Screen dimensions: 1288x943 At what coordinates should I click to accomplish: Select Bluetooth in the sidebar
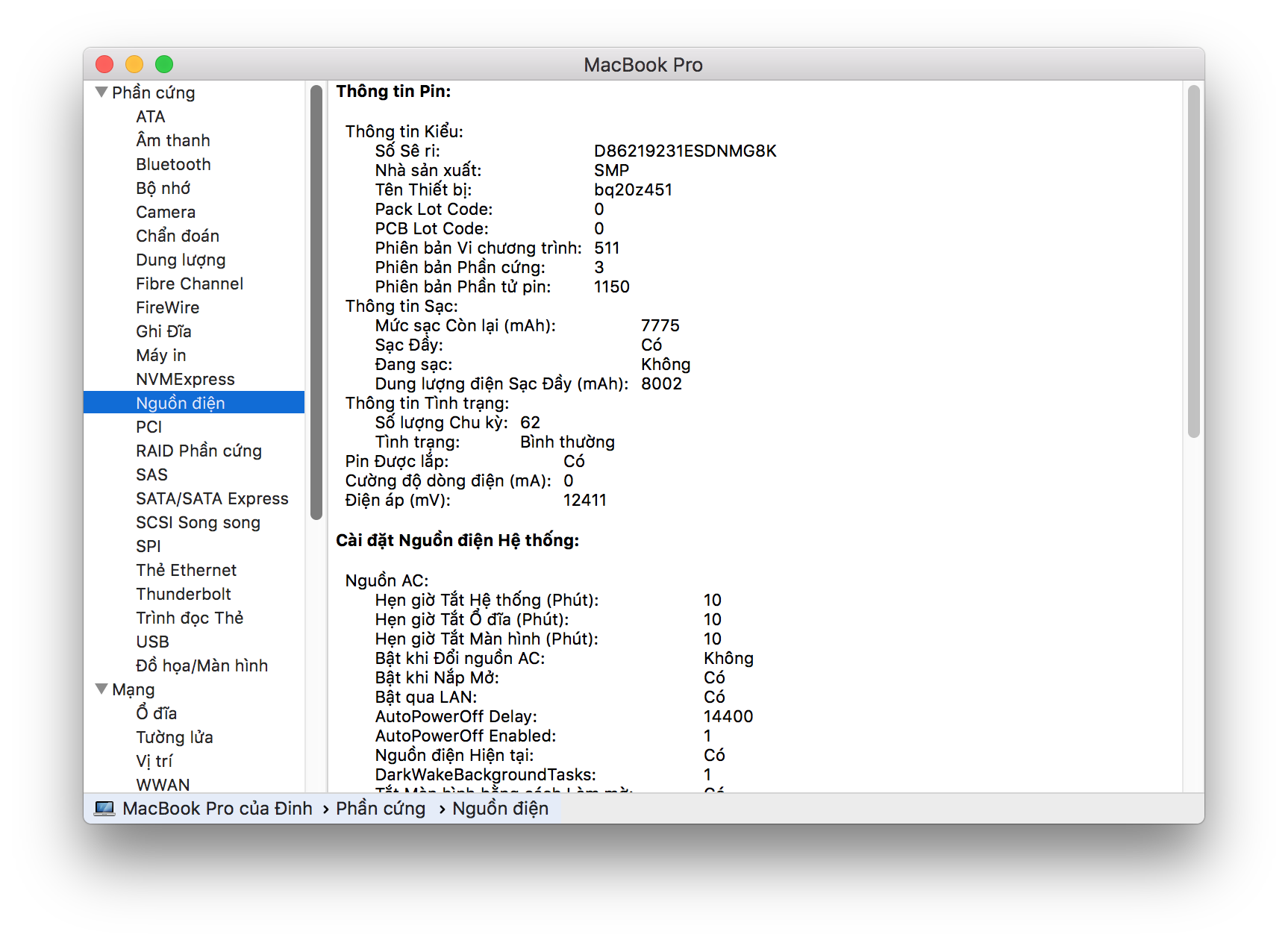173,164
